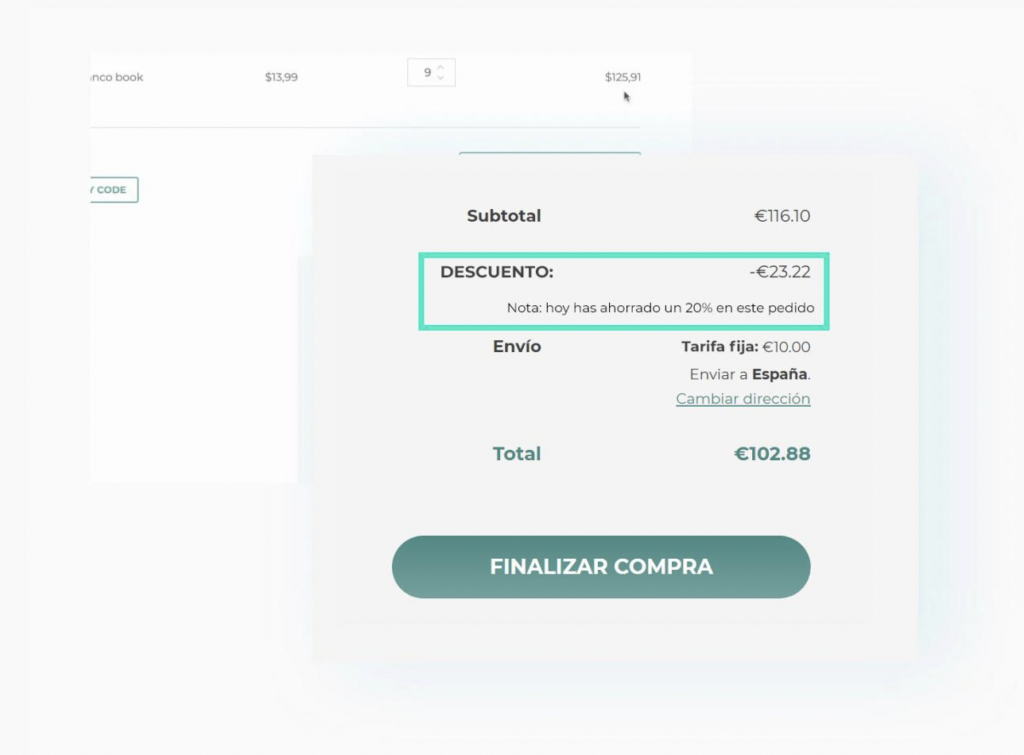Click the quantity field showing 9
Image resolution: width=1024 pixels, height=755 pixels.
pyautogui.click(x=427, y=73)
